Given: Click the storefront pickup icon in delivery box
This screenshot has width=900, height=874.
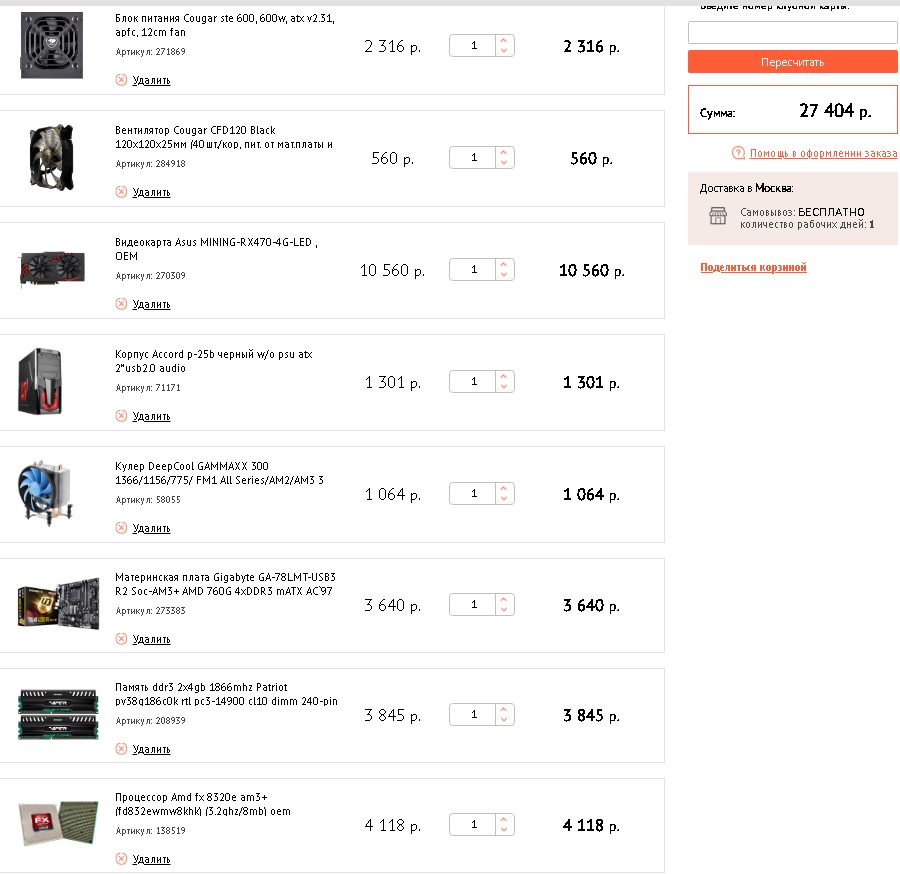Looking at the screenshot, I should coord(717,216).
